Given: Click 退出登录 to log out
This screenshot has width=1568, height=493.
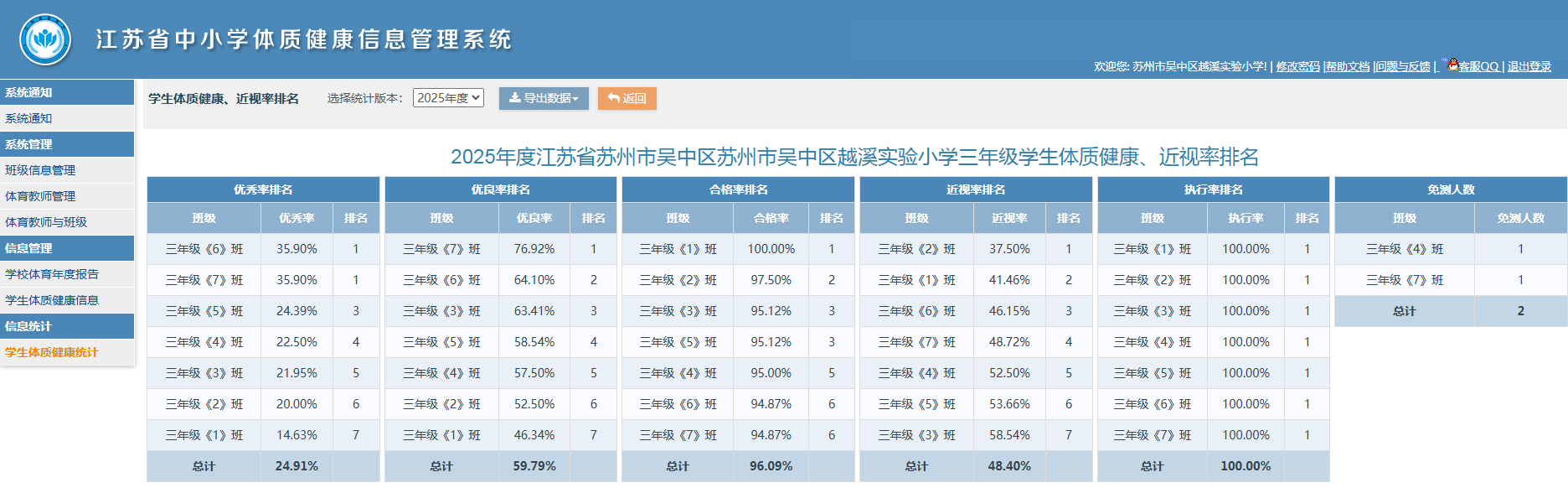Looking at the screenshot, I should point(1529,66).
